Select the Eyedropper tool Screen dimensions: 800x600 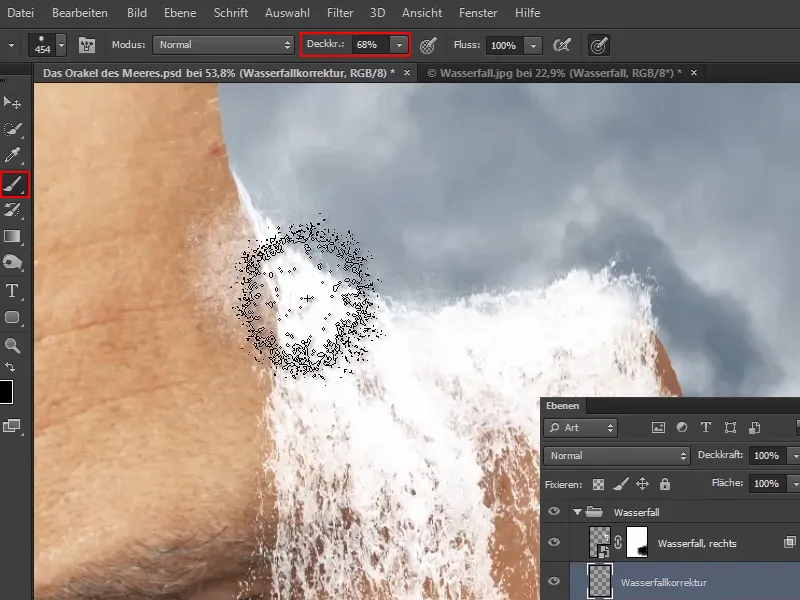point(12,155)
